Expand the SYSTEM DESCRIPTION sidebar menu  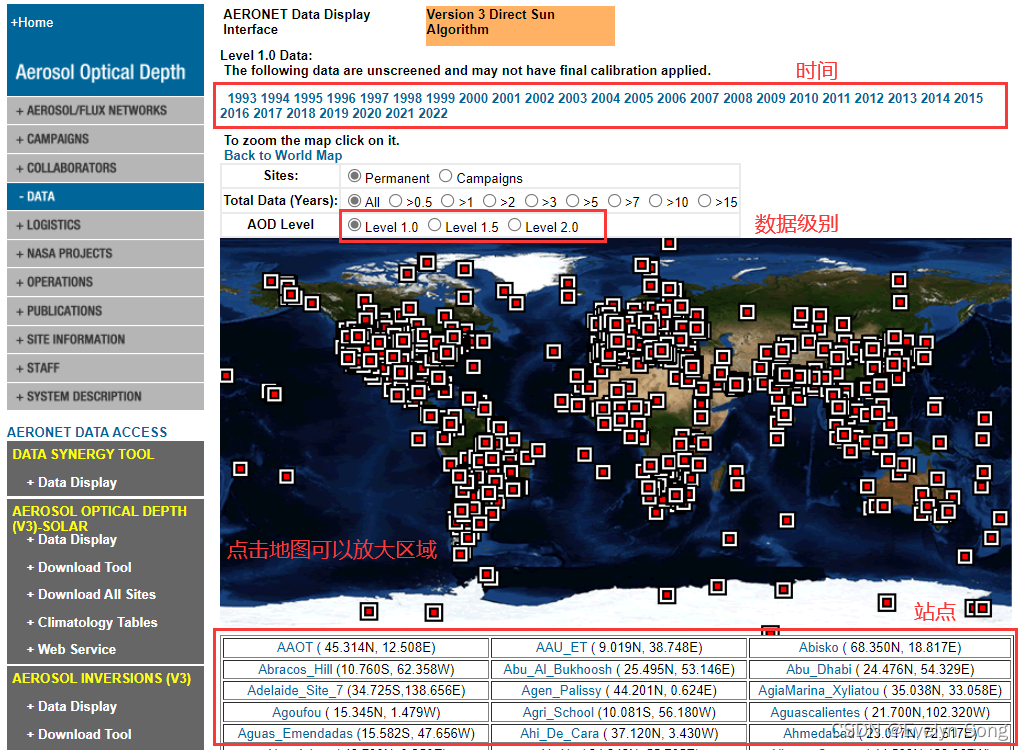[105, 397]
